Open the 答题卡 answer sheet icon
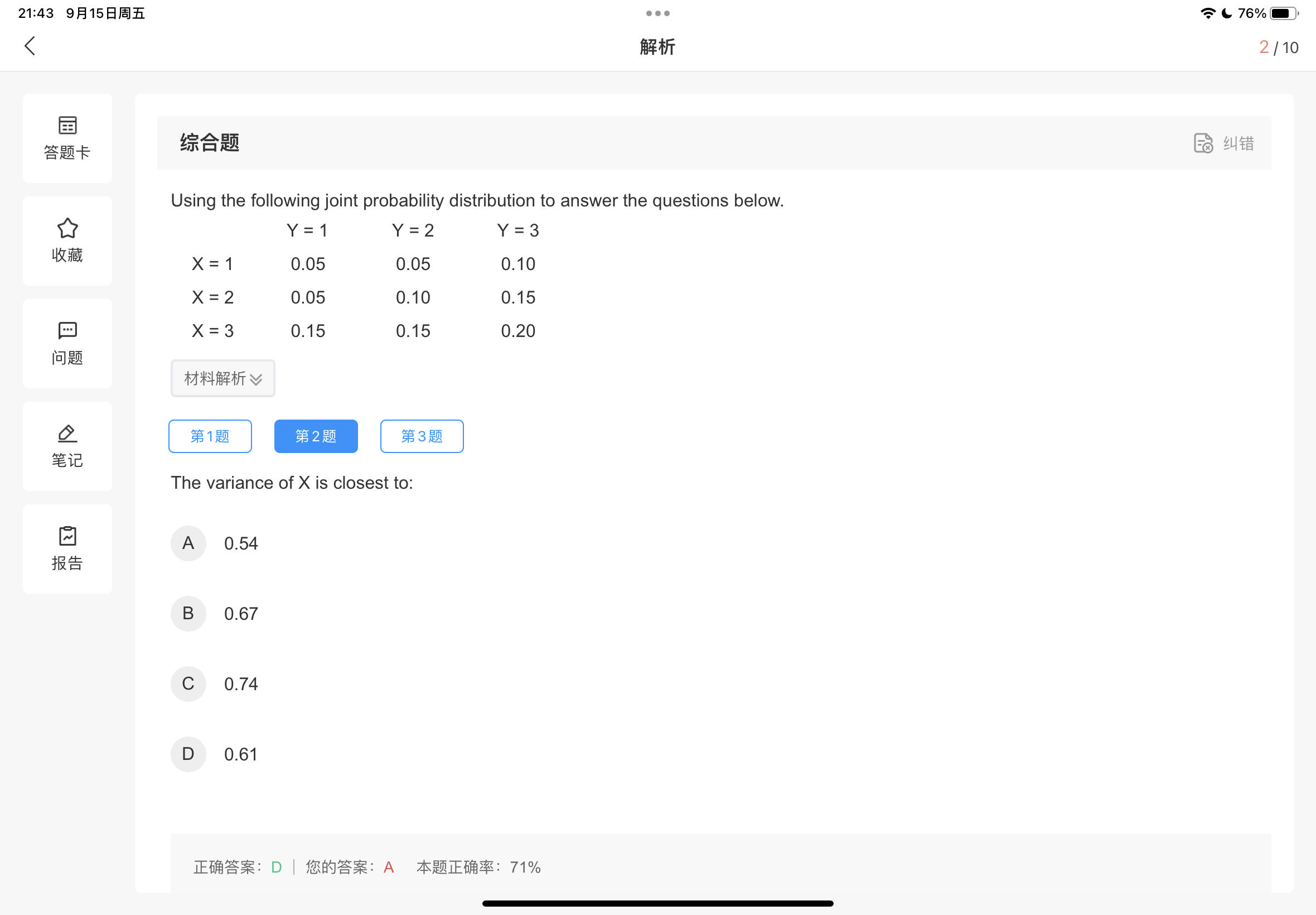The image size is (1316, 915). point(67,125)
